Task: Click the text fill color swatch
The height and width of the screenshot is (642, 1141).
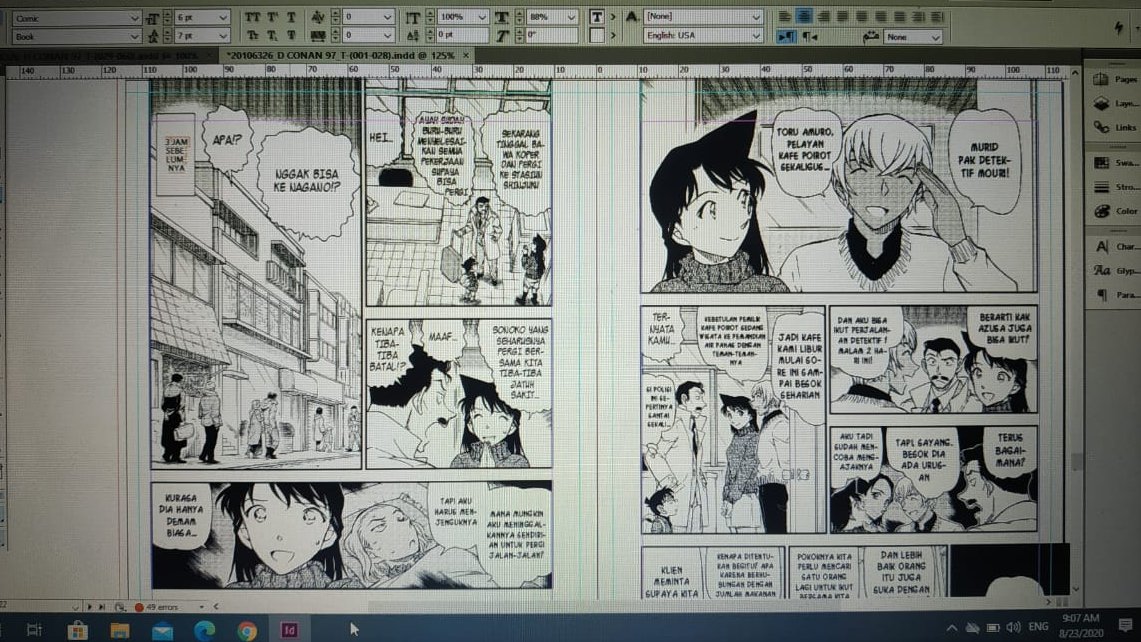Action: 597,17
